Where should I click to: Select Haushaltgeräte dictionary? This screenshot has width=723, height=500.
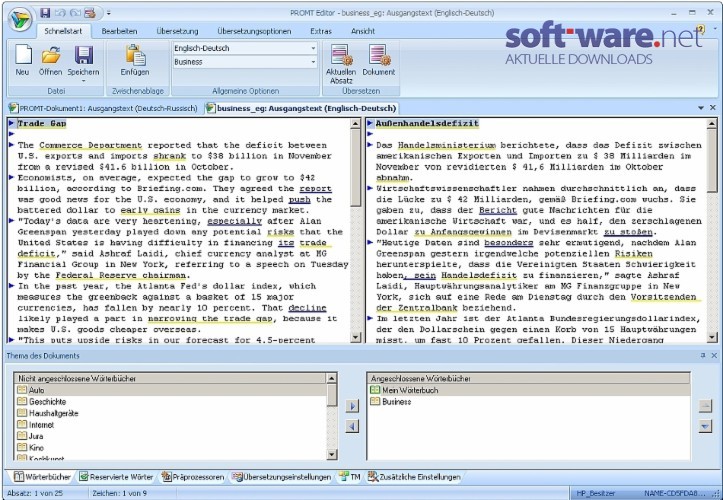(x=170, y=413)
